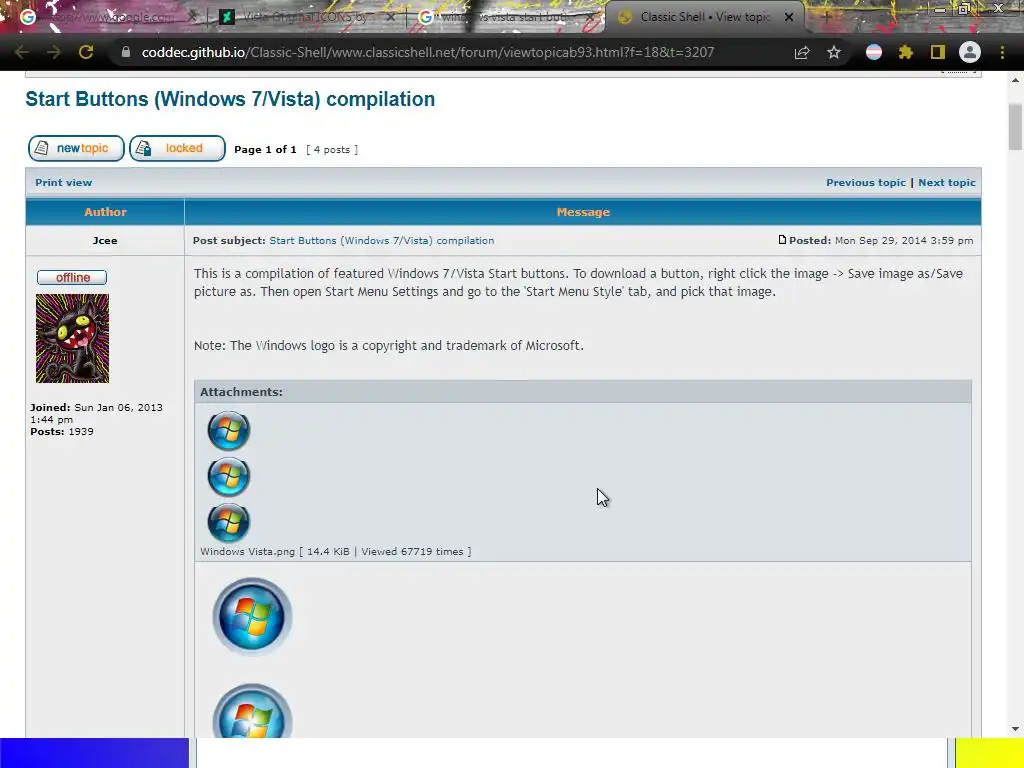Click the Microsoft trademark note text
The image size is (1024, 768).
[x=389, y=345]
